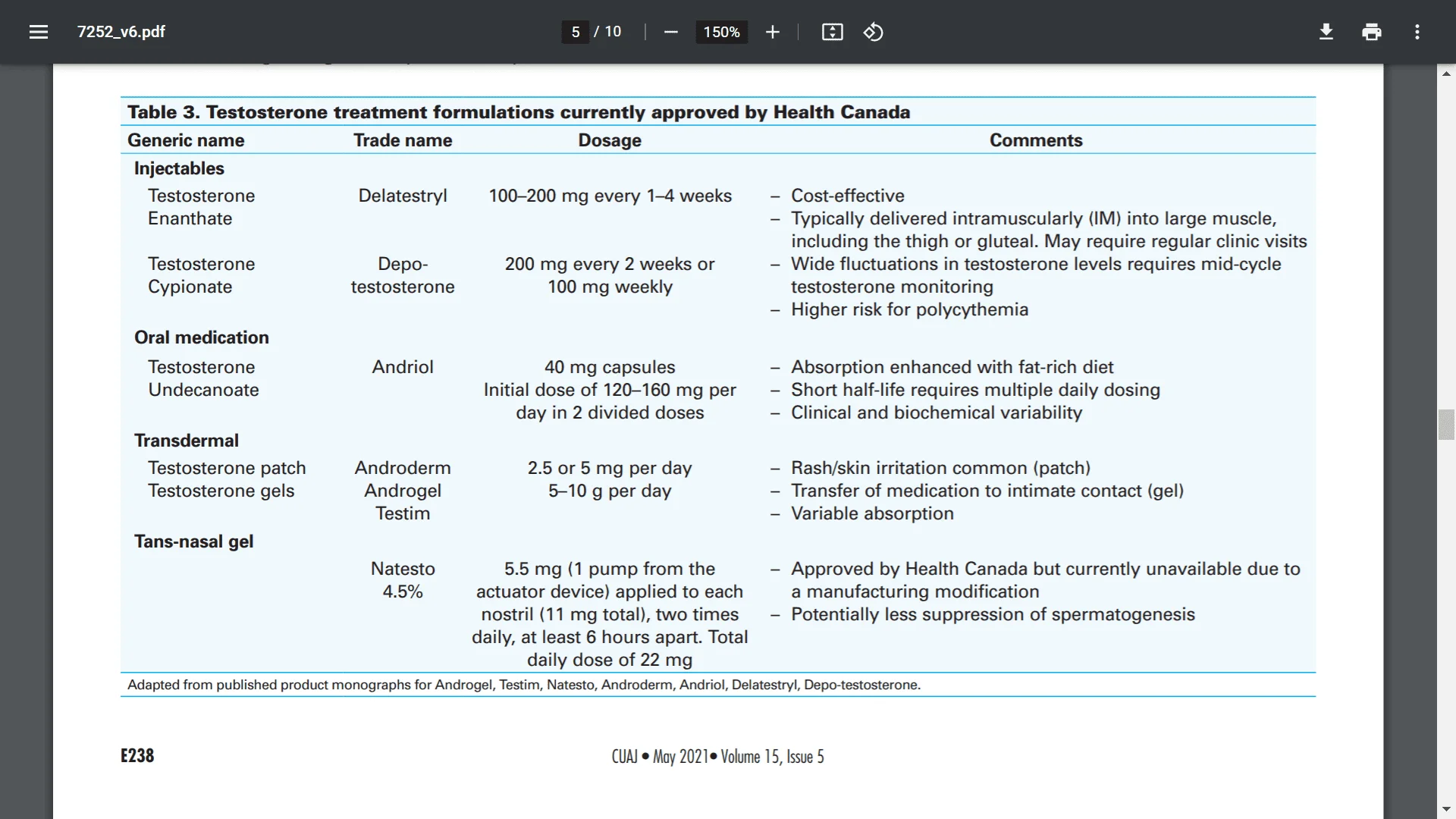Click the fit to page icon

pyautogui.click(x=832, y=32)
